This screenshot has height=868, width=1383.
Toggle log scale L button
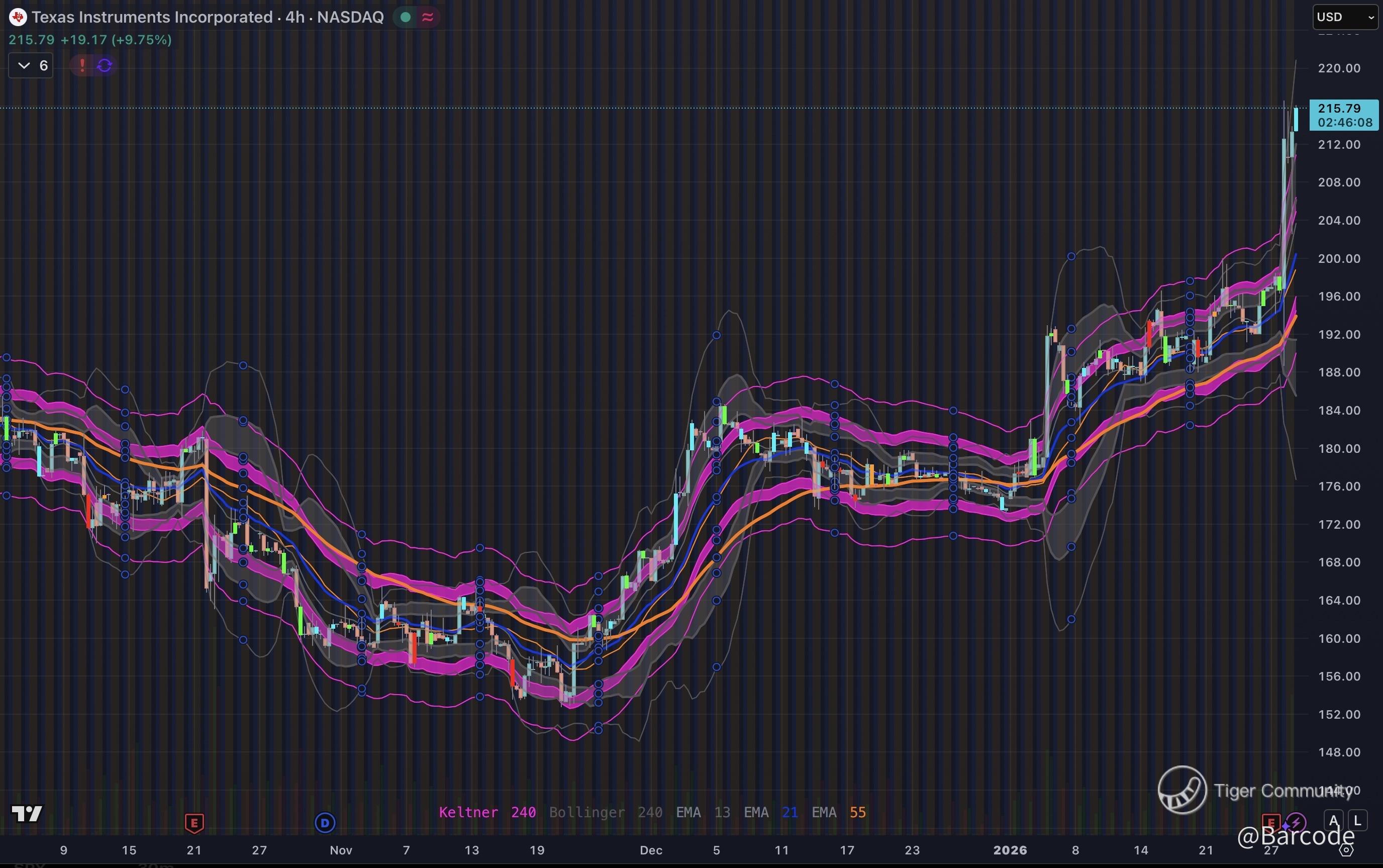coord(1357,820)
